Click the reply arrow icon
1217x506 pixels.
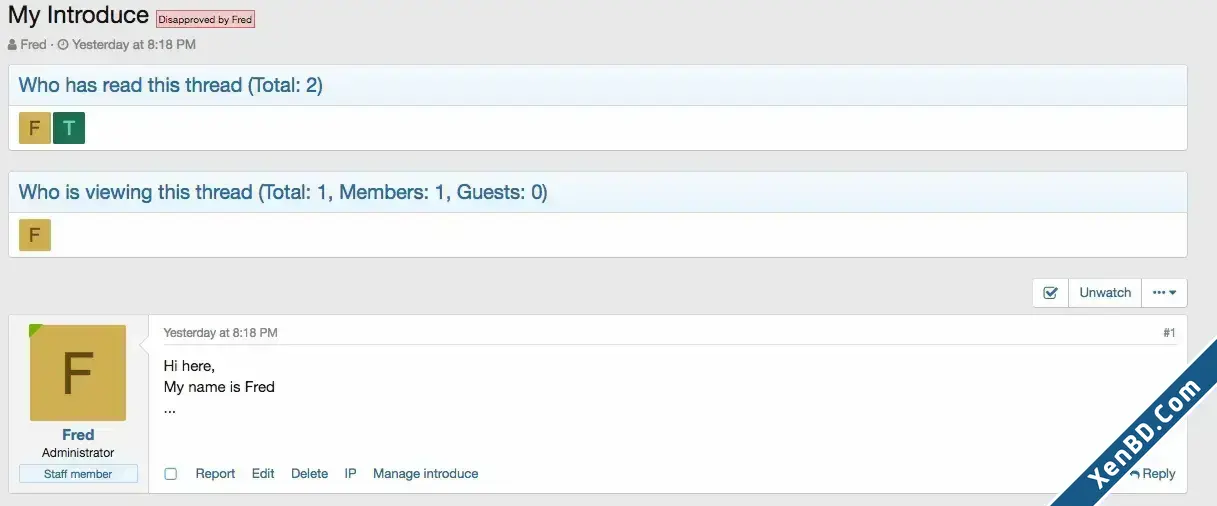pos(1134,474)
